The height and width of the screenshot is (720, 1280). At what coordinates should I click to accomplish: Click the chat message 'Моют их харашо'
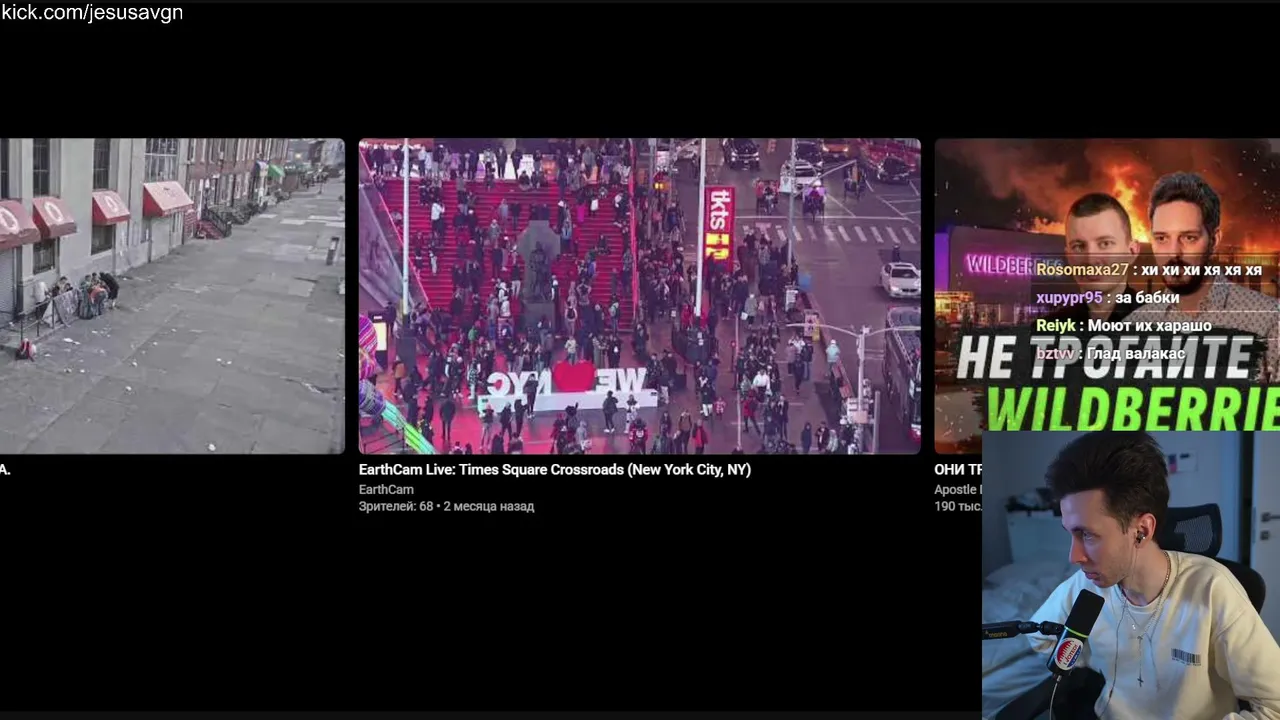(x=1149, y=326)
